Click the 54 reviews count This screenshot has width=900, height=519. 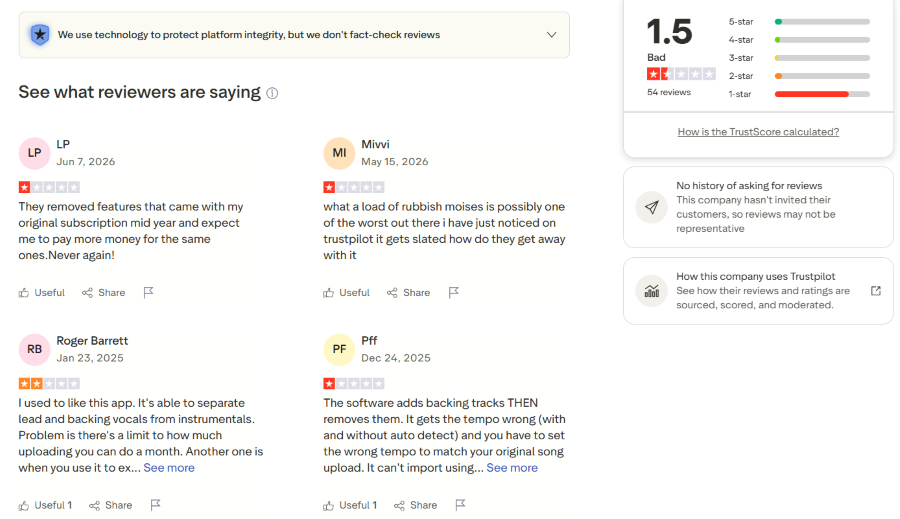coord(669,92)
